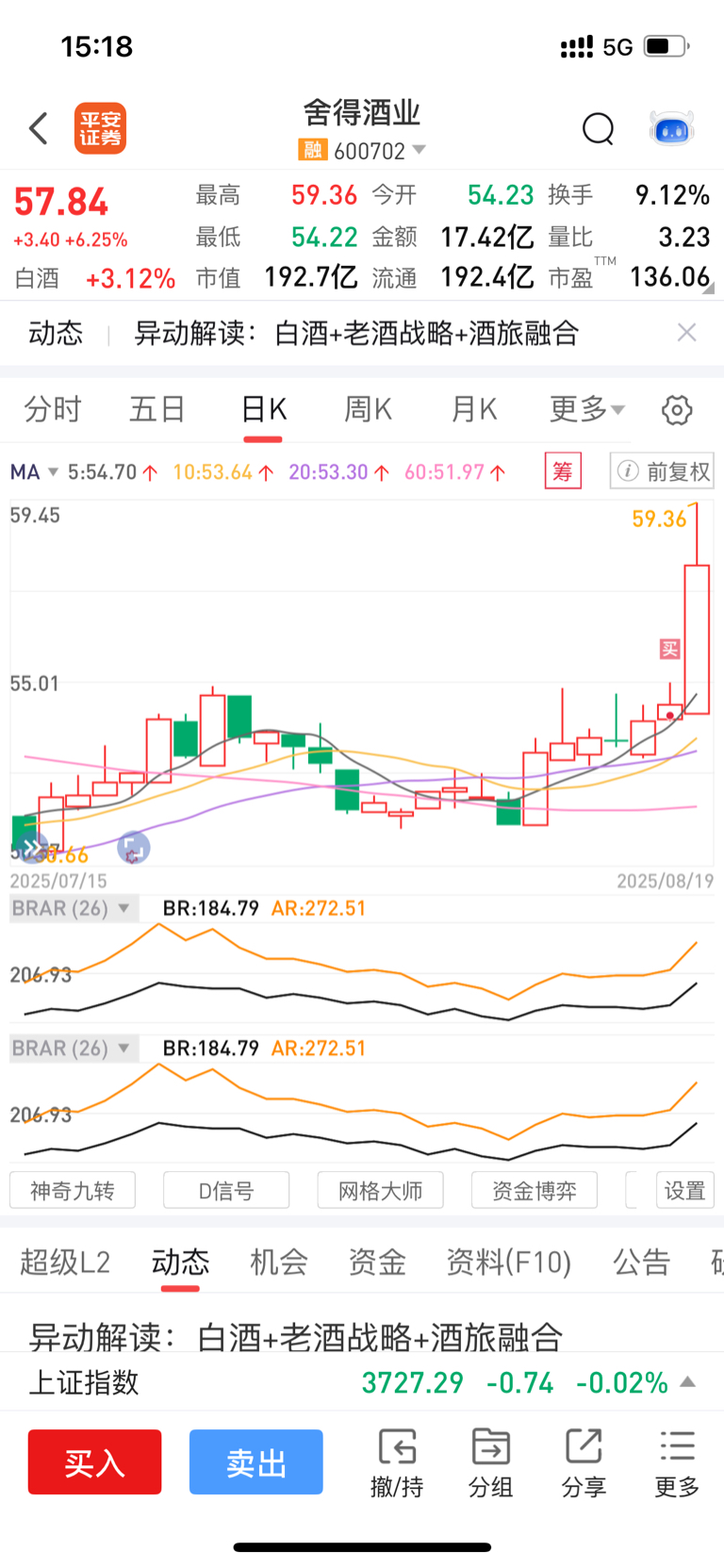Tap 白酒 sector +3.12% link
Screen dimensions: 724x1568
(95, 279)
